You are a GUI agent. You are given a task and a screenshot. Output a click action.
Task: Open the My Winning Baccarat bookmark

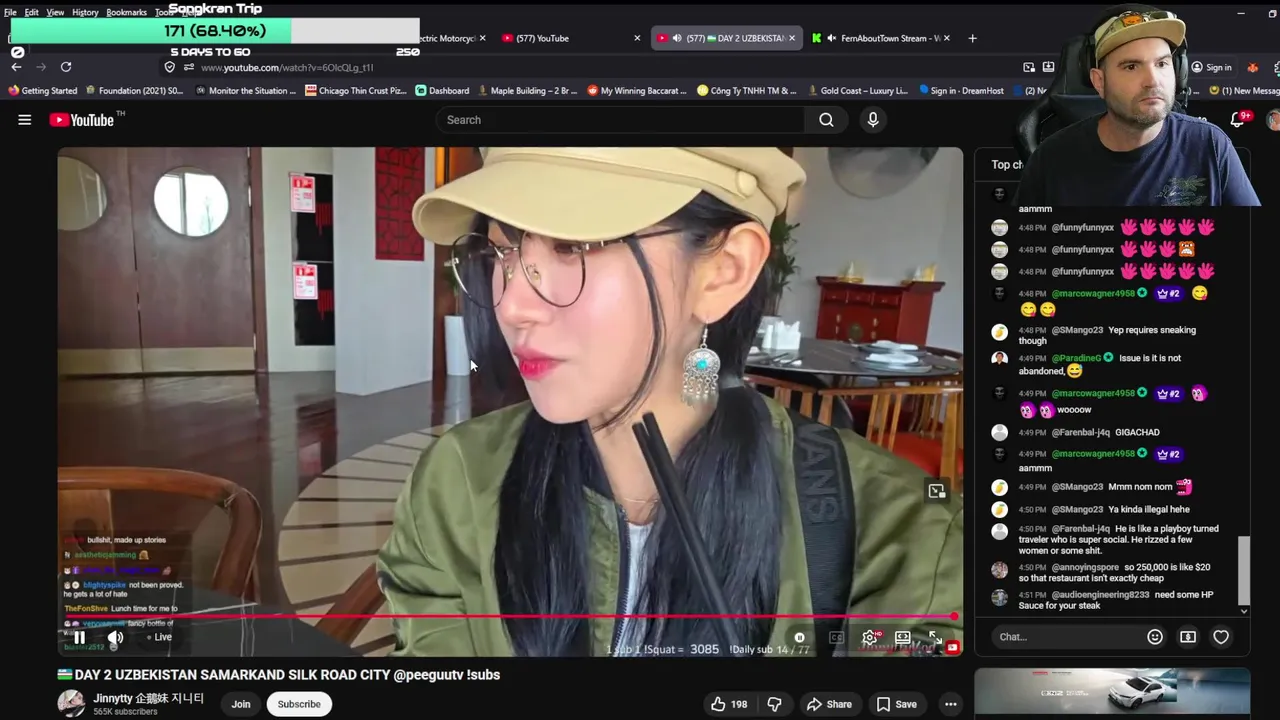(636, 90)
